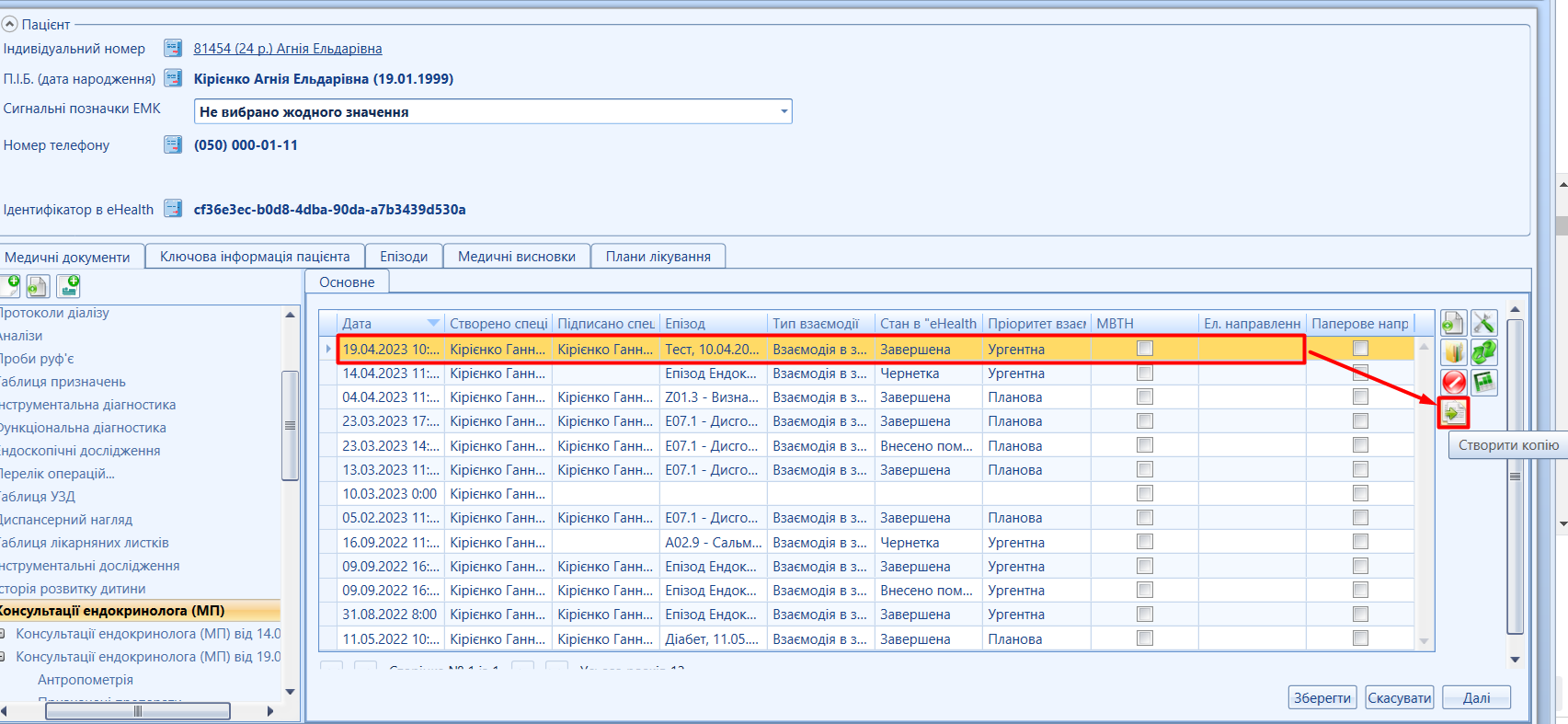Image resolution: width=1568 pixels, height=724 pixels.
Task: Click the yellow folder icon beside the table
Action: tap(1453, 352)
